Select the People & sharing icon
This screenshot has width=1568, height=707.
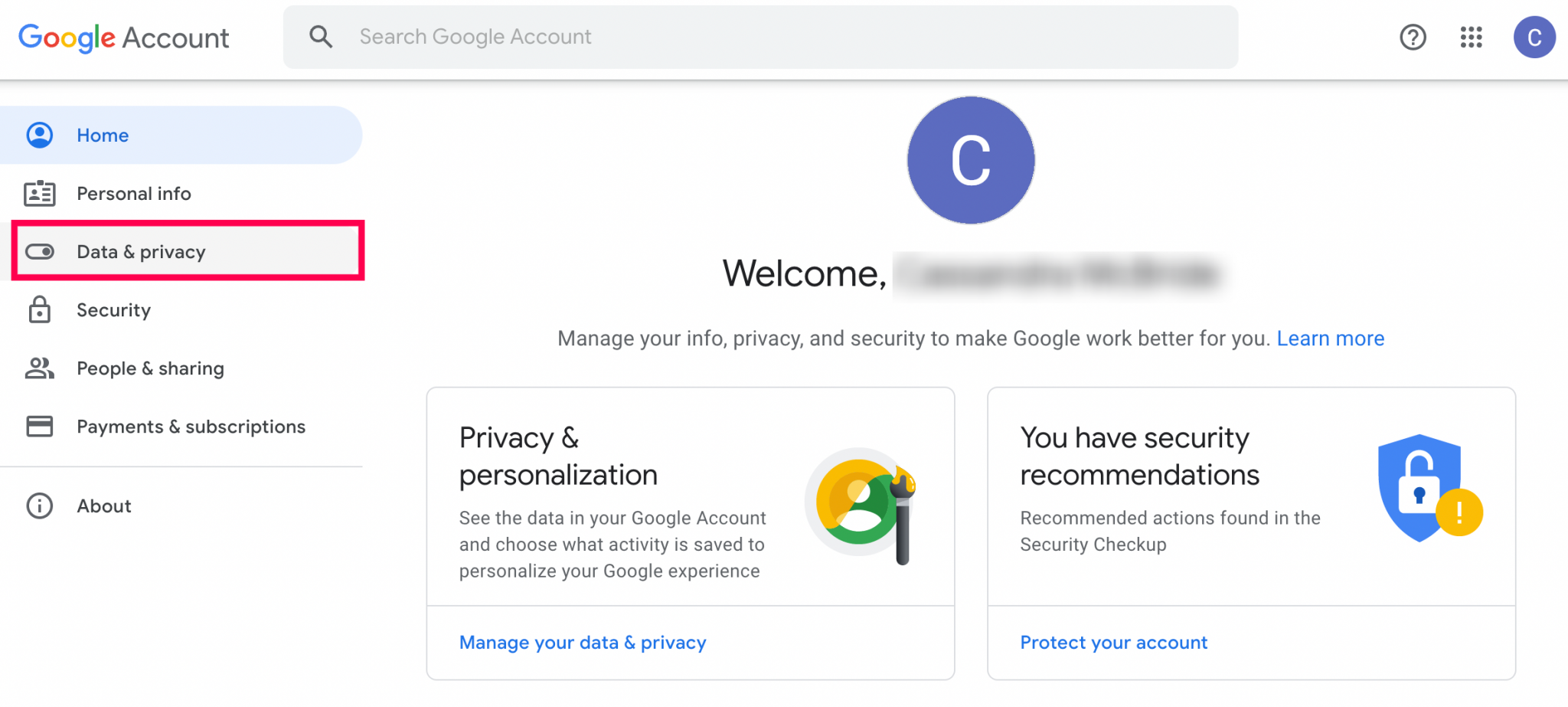(40, 368)
